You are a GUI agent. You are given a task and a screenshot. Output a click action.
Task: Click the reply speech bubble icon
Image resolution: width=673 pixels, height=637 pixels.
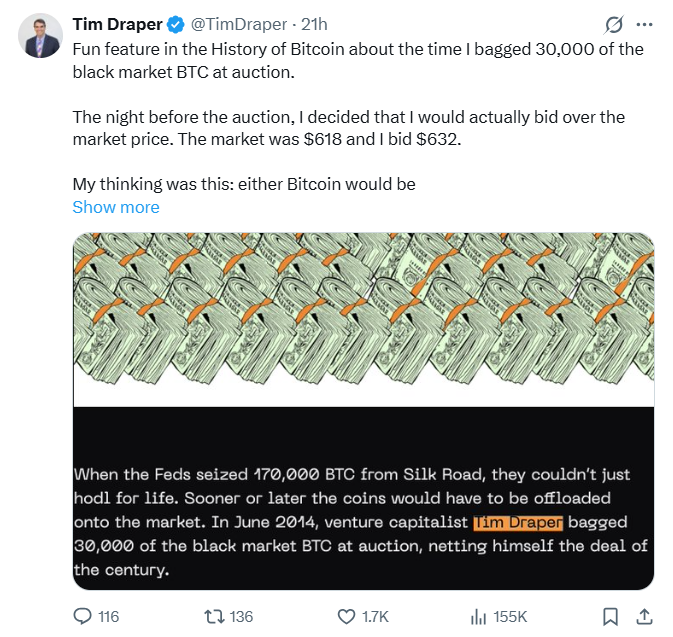point(83,616)
